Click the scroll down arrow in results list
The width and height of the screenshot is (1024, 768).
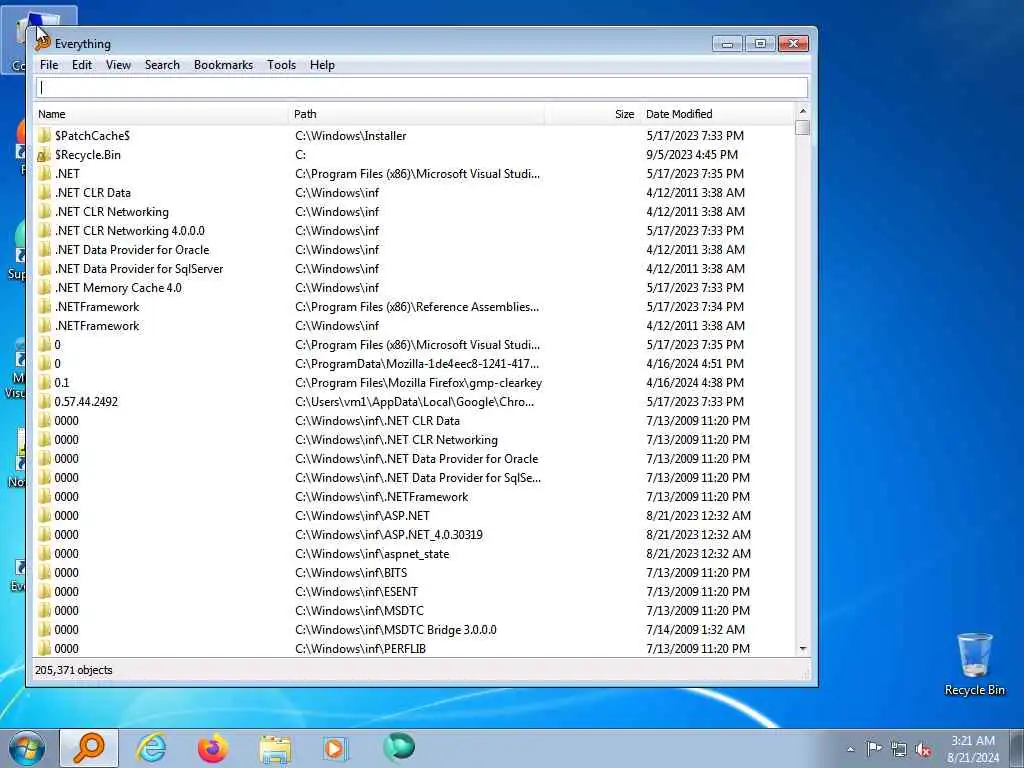pos(803,648)
